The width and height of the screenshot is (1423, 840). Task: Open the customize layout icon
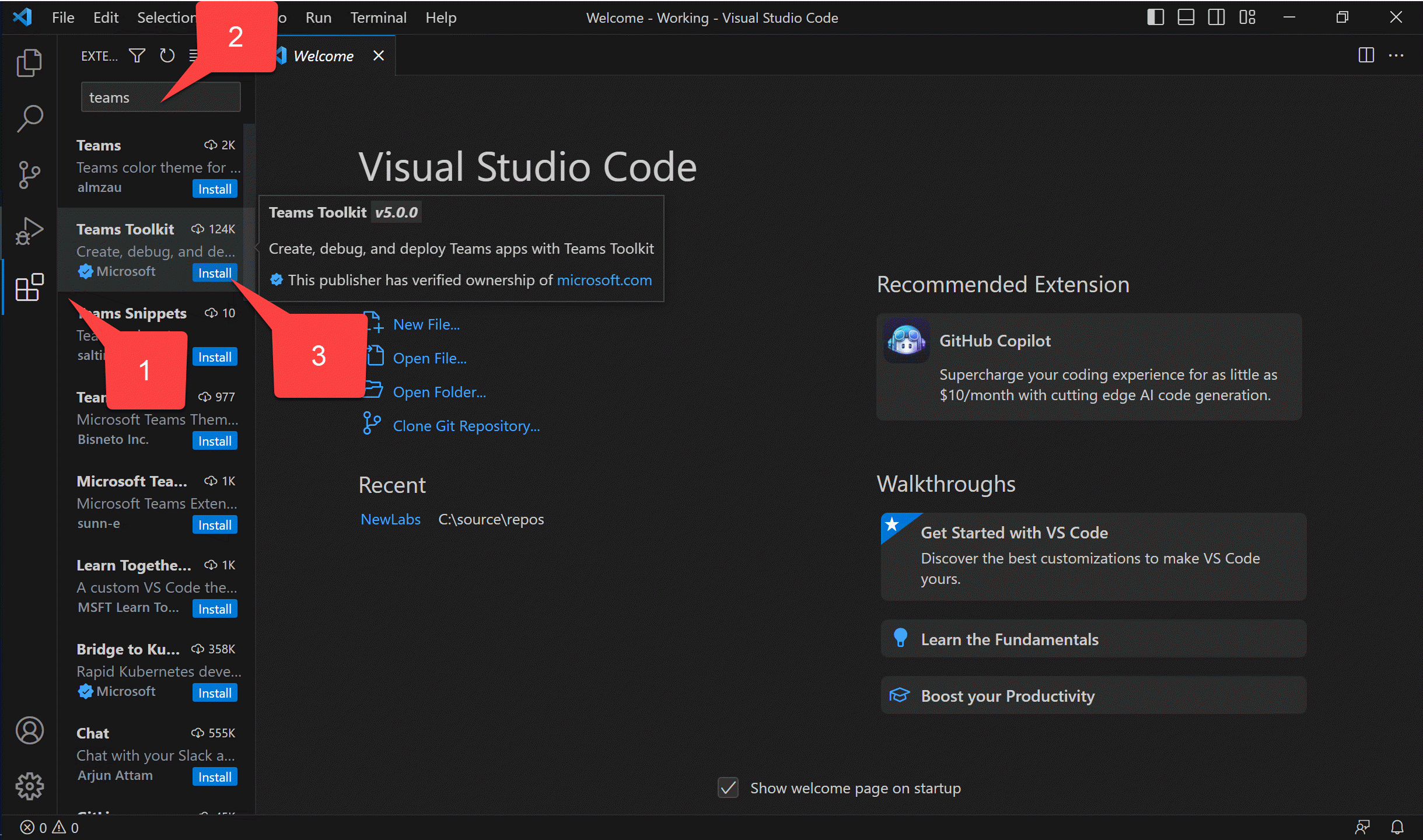click(x=1247, y=17)
